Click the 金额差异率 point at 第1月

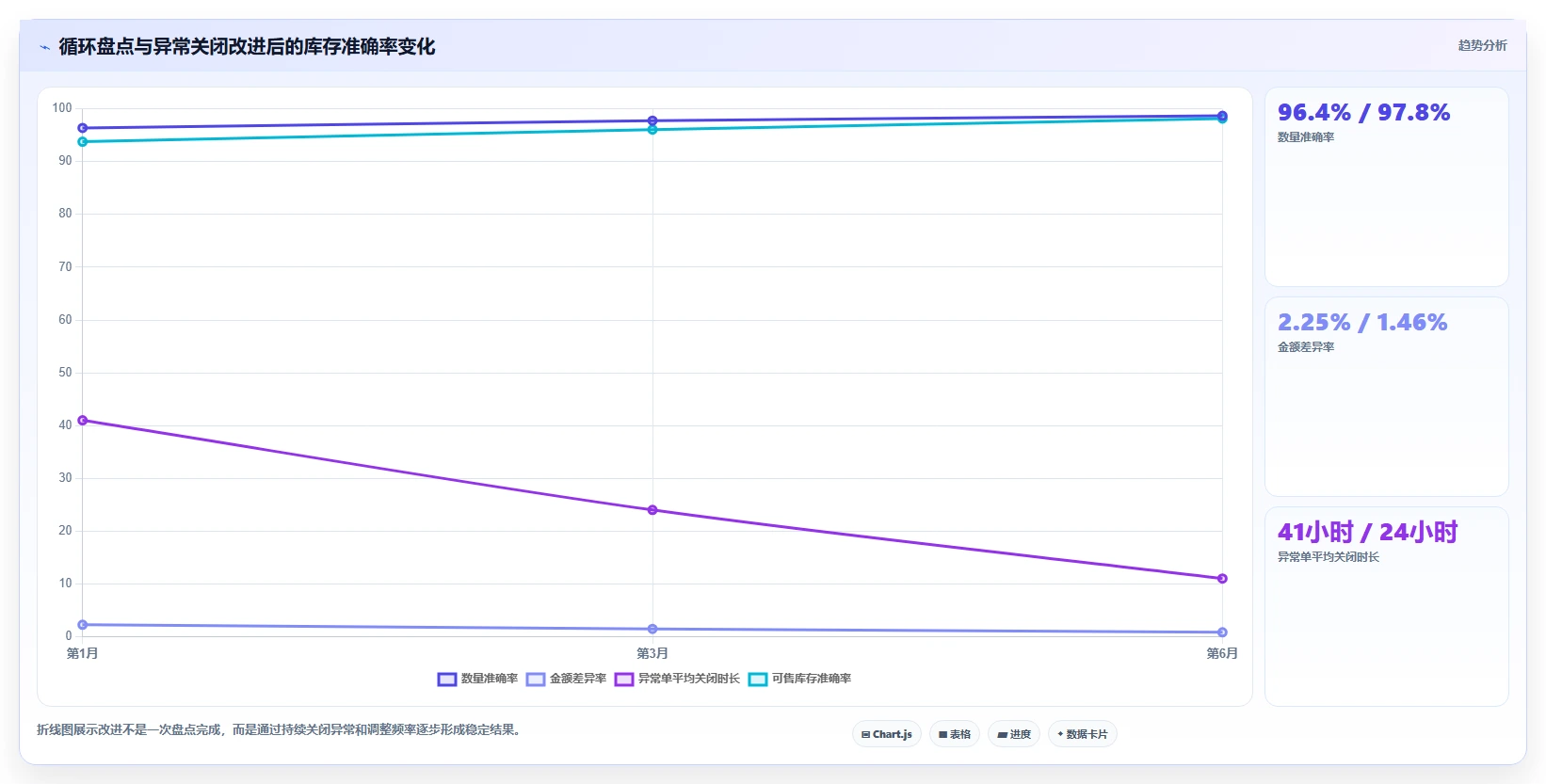(x=83, y=625)
